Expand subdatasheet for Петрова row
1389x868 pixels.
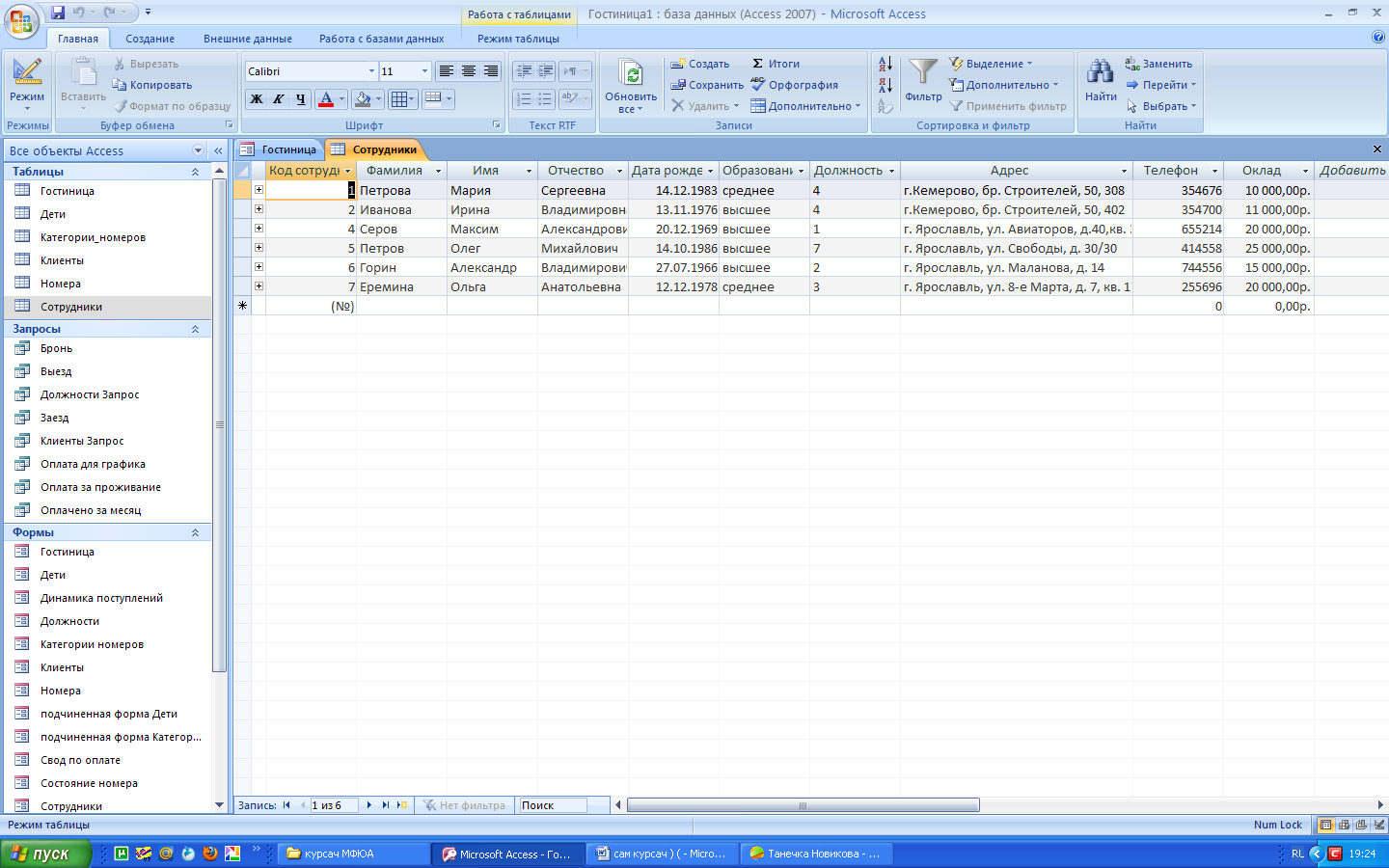(x=259, y=190)
